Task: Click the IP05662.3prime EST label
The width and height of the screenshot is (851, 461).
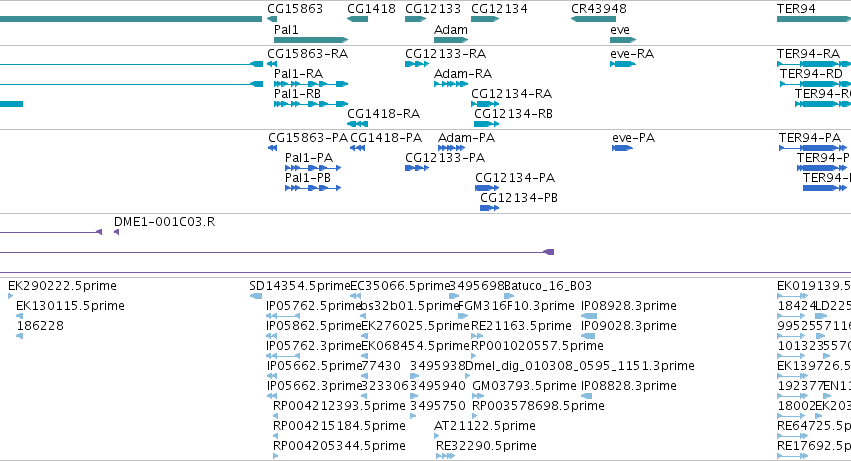Action: 314,387
